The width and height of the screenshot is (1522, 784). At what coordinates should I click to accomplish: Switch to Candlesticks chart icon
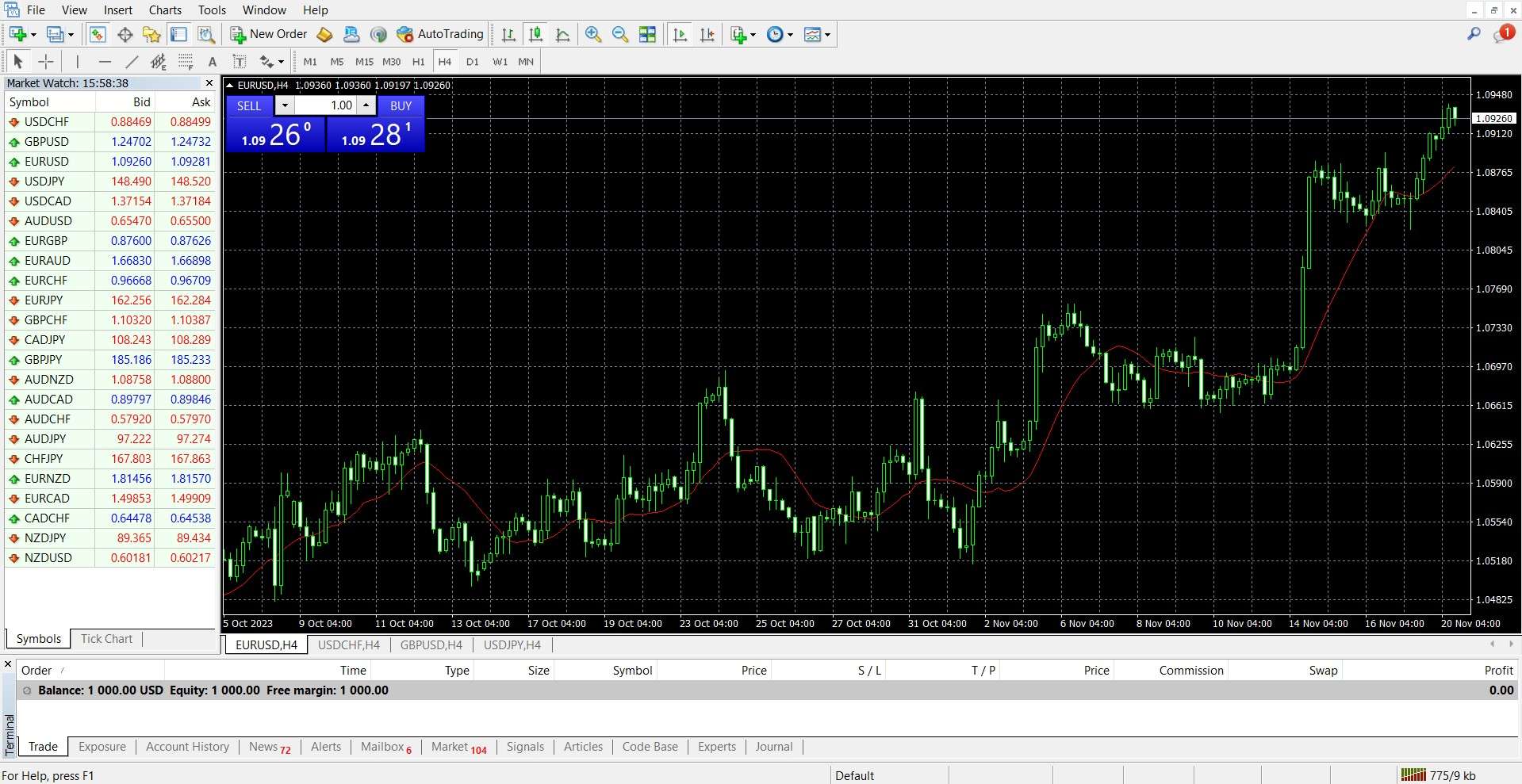(535, 34)
